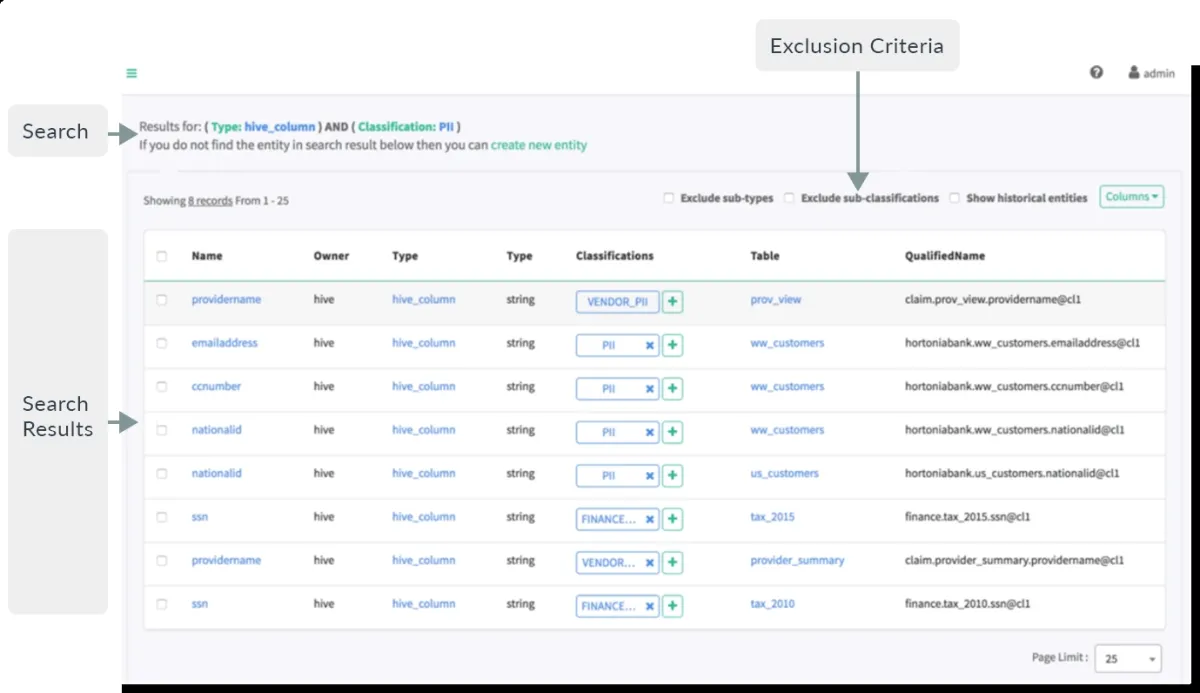The width and height of the screenshot is (1200, 693).
Task: Add classification to us_customers nationalid row
Action: coord(672,475)
